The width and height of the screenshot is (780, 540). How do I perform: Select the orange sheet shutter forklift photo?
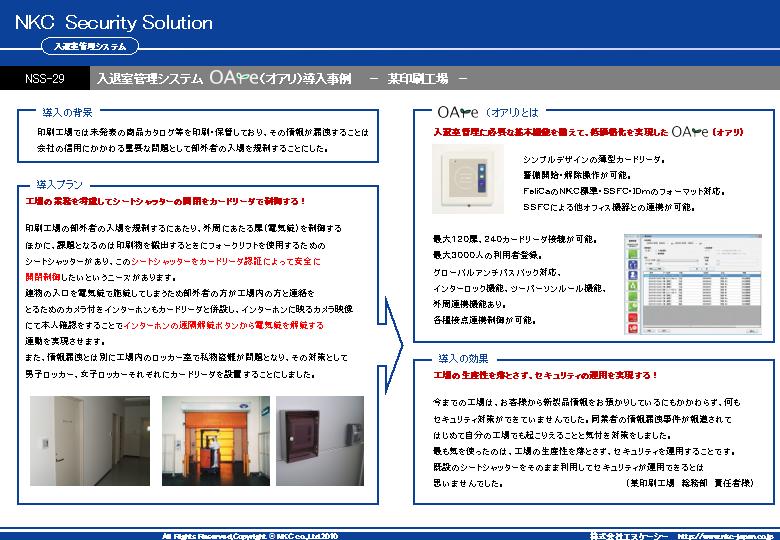coord(216,441)
